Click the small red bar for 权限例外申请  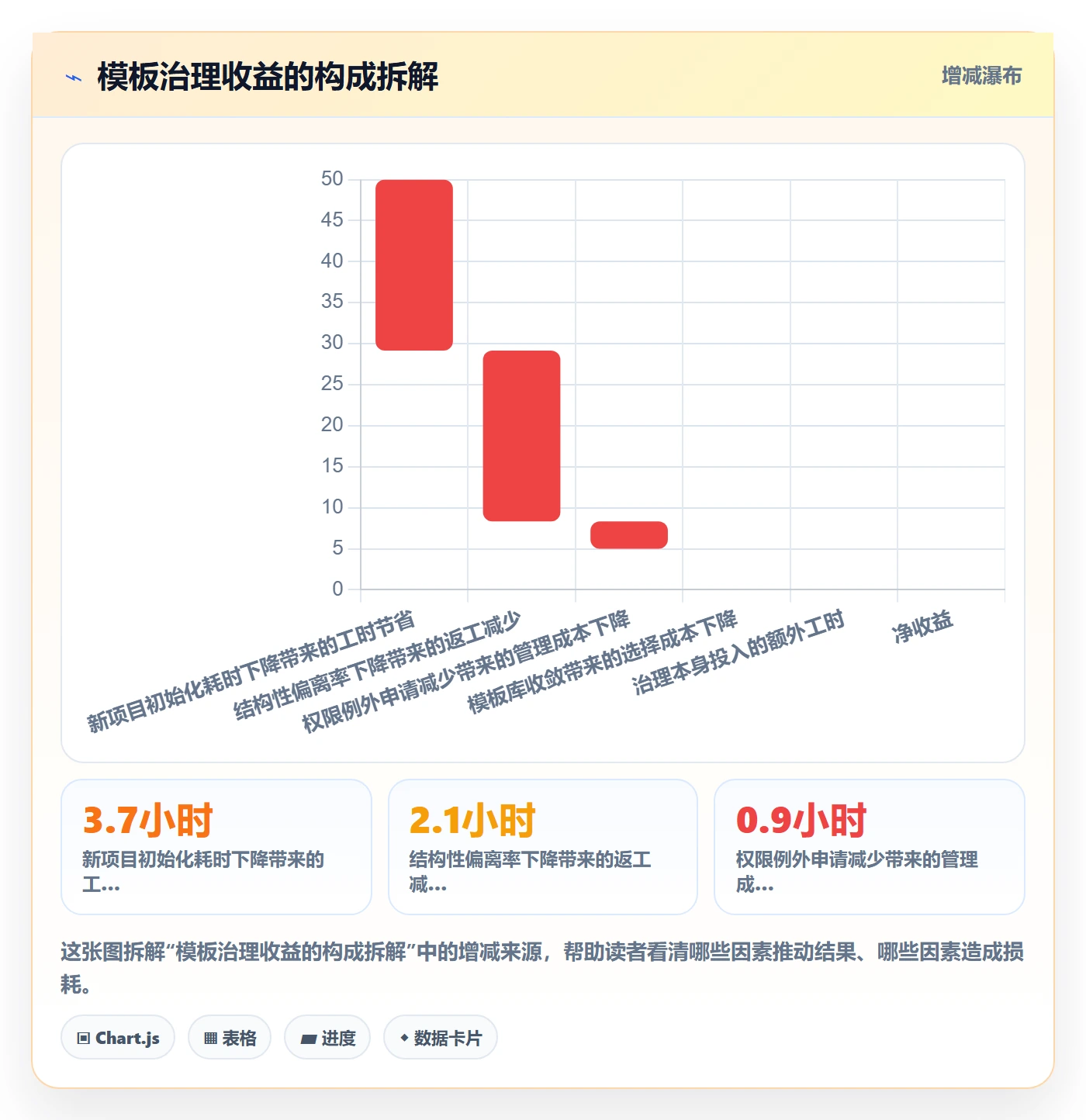tap(629, 535)
